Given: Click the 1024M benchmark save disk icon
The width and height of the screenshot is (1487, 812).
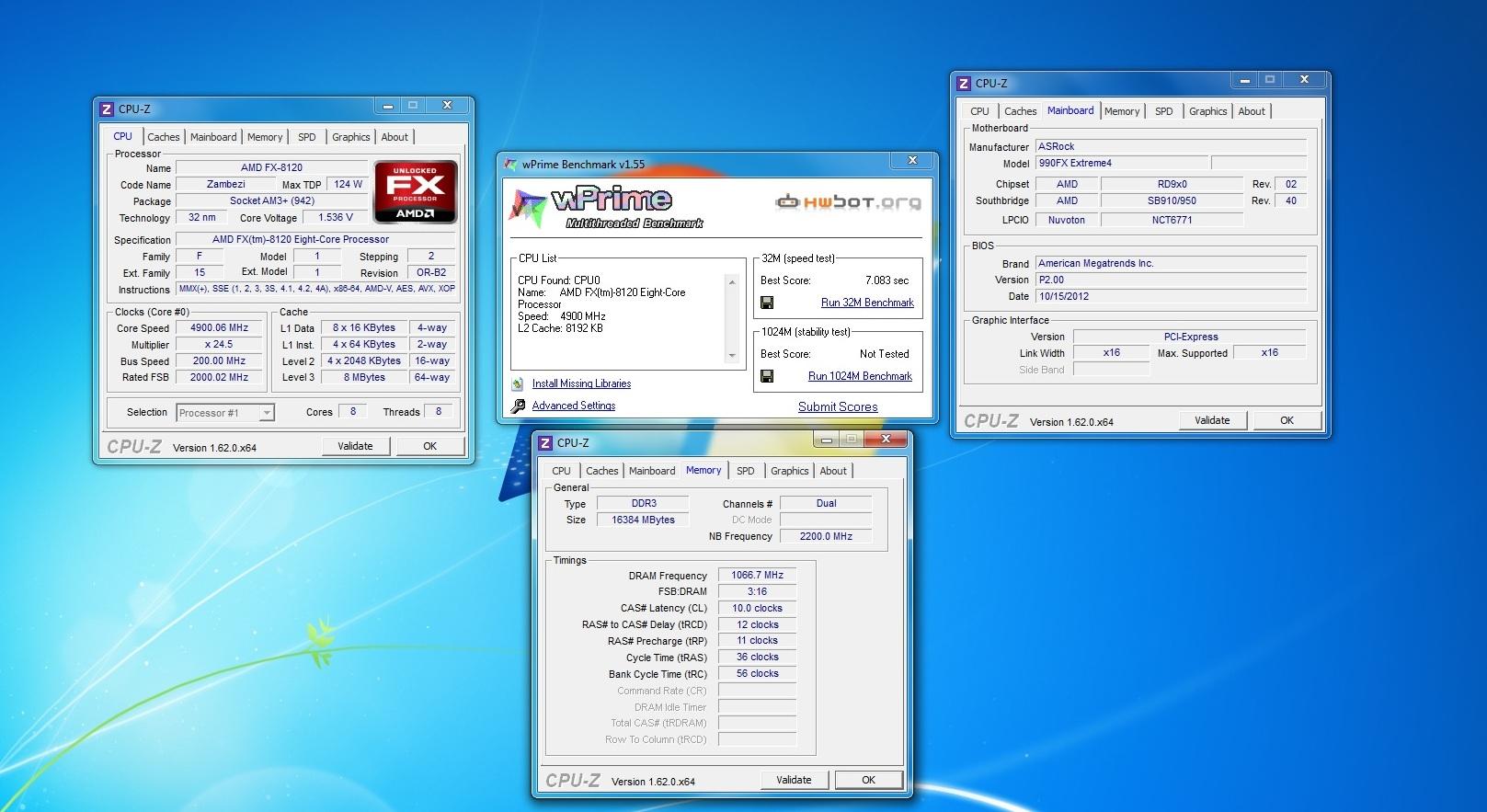Looking at the screenshot, I should click(x=767, y=376).
